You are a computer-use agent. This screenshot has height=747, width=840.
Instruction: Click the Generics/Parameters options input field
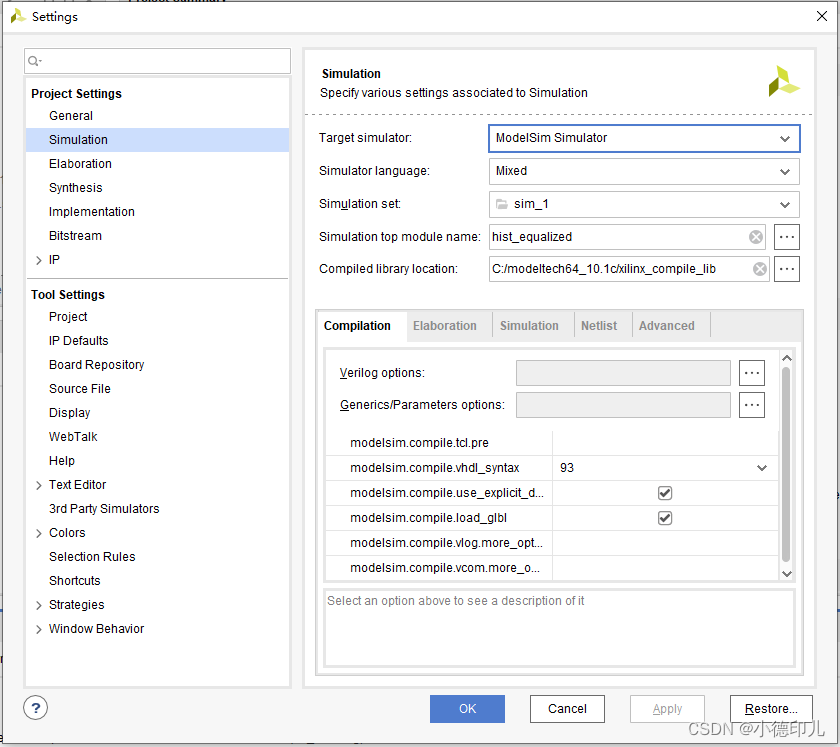(623, 405)
